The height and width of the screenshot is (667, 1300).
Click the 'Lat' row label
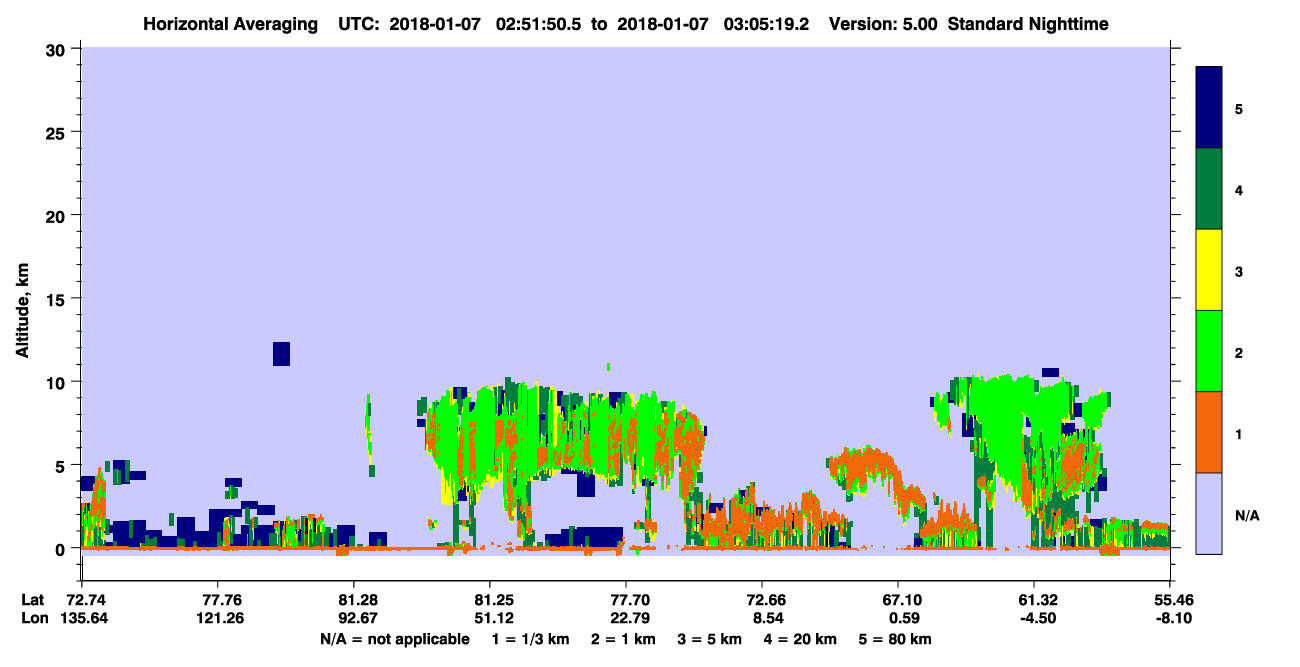point(33,600)
